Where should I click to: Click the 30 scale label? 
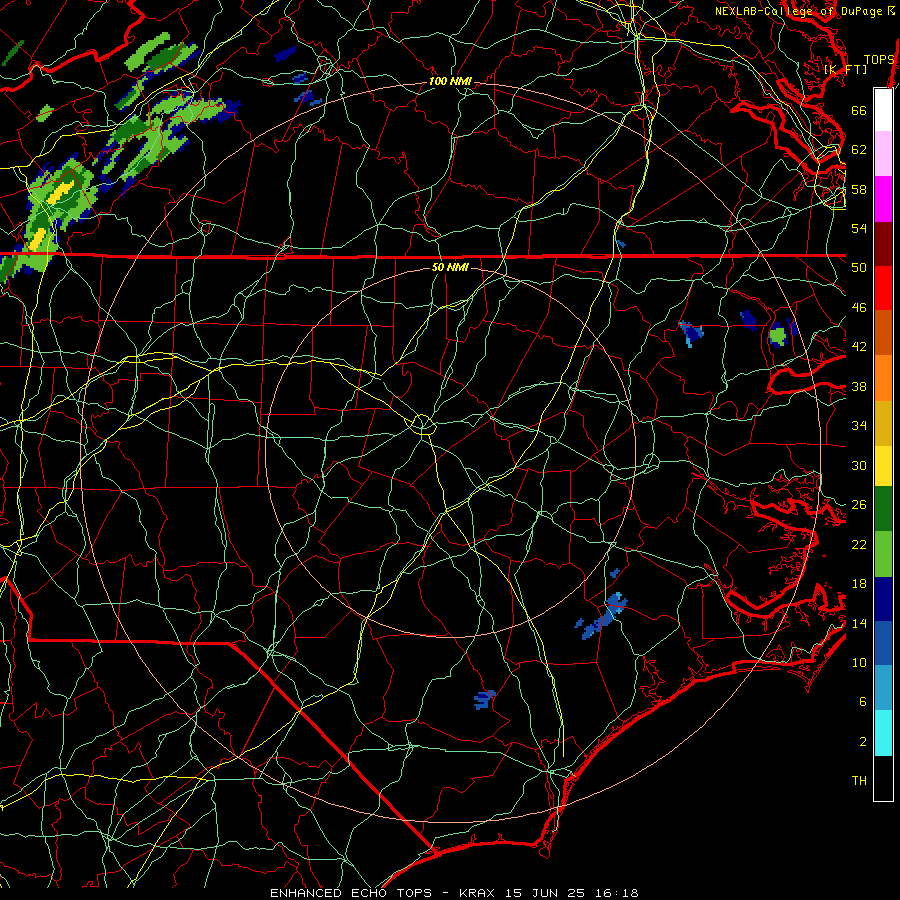pos(859,465)
